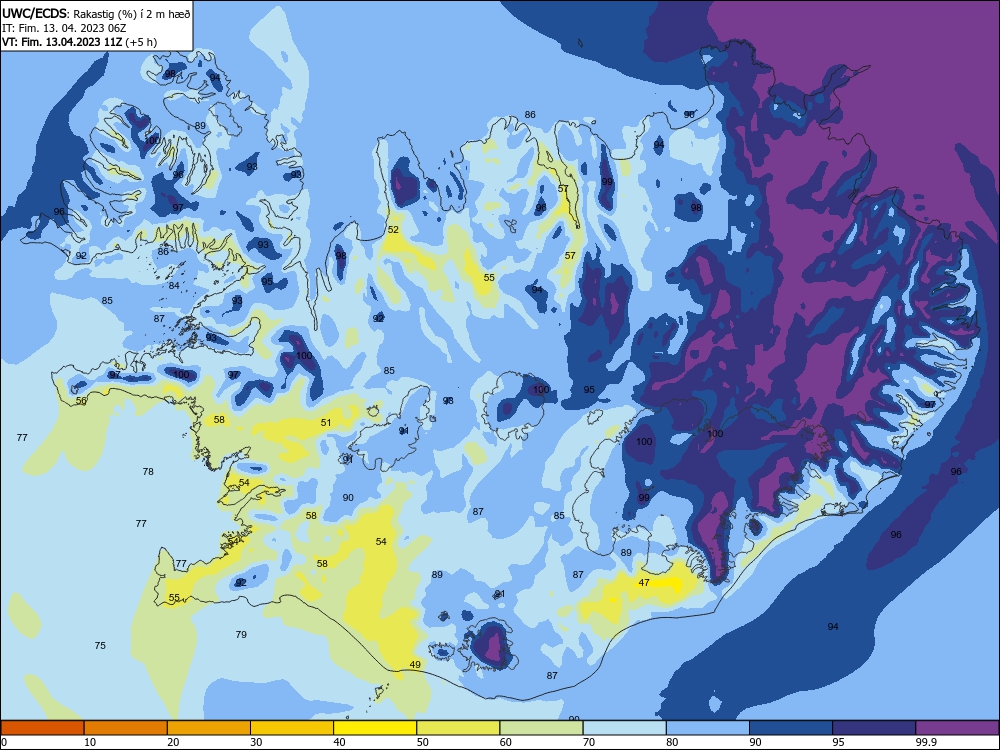Click the indigo 95–99.9 legend swatch
Image resolution: width=1000 pixels, height=750 pixels.
874,728
